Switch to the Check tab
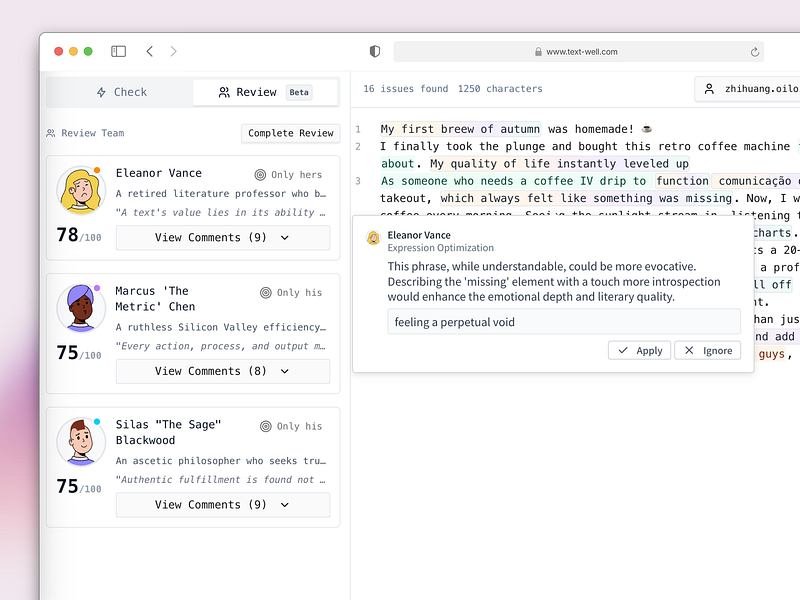Viewport: 800px width, 600px height. click(121, 92)
